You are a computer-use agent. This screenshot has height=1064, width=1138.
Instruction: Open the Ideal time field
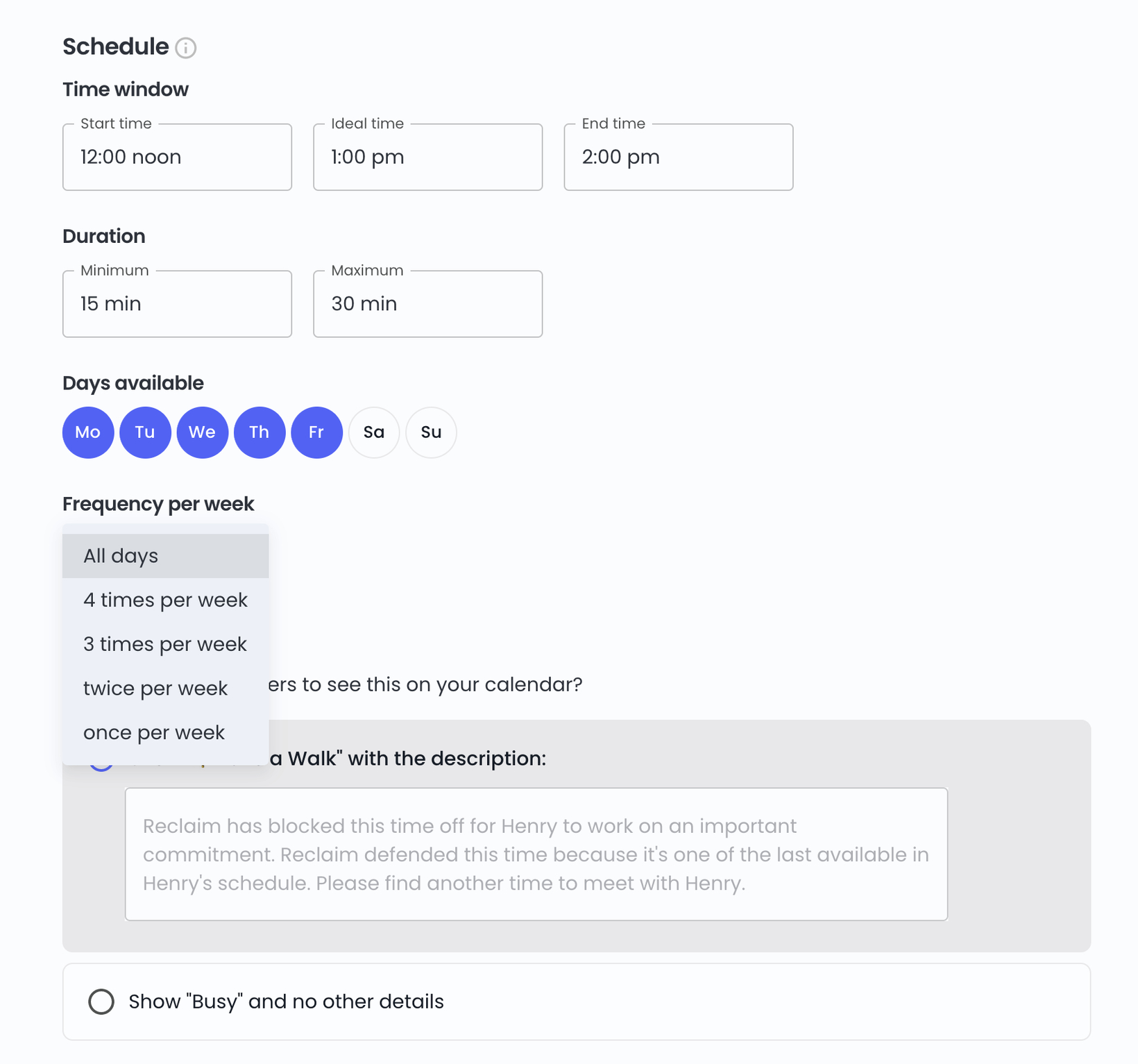point(427,157)
